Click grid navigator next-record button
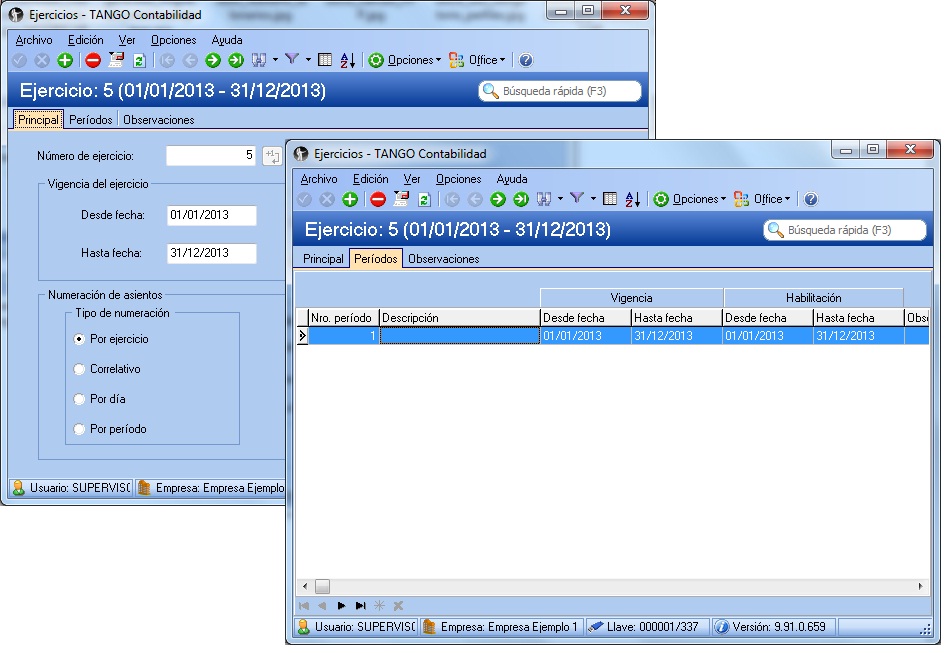949x653 pixels. coord(341,606)
